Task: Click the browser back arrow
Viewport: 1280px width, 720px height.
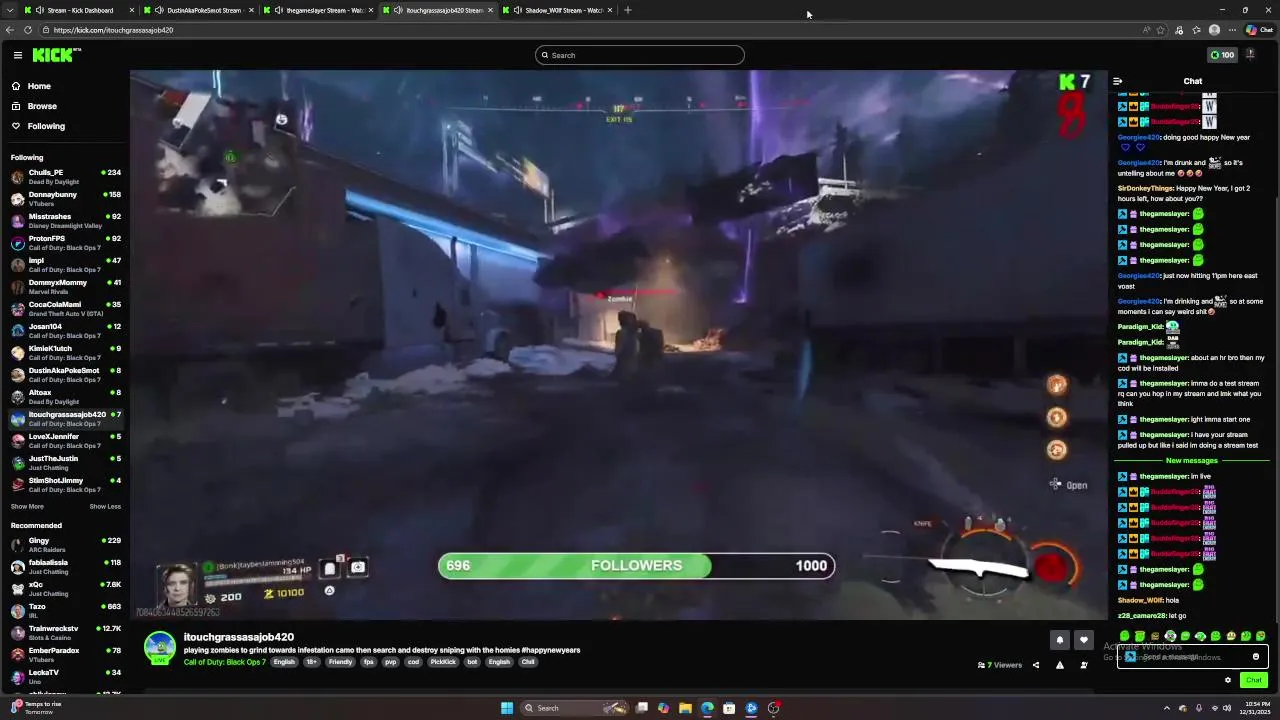Action: pos(10,30)
